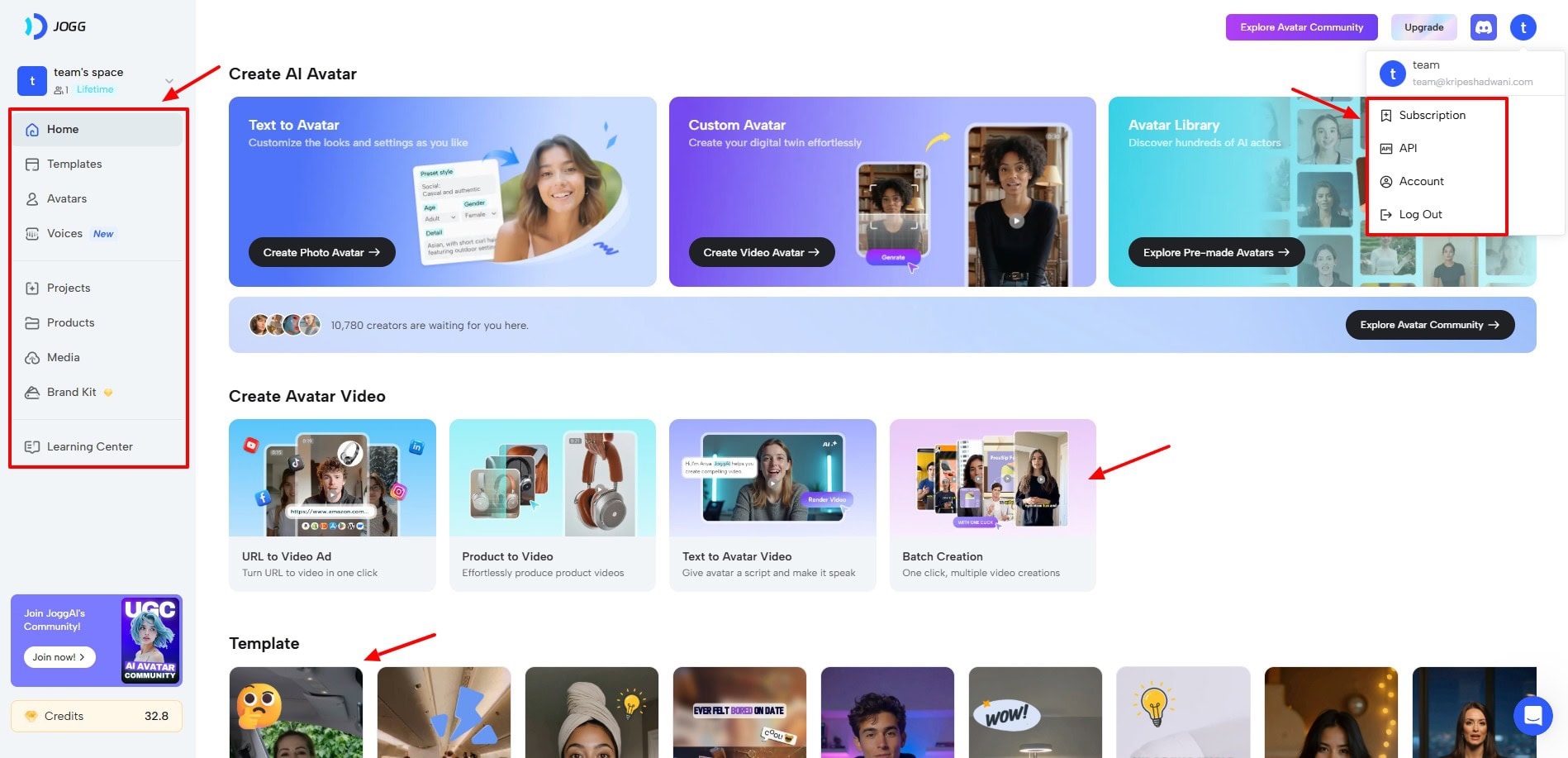Image resolution: width=1568 pixels, height=758 pixels.
Task: Click the Products sidebar icon
Action: point(32,323)
